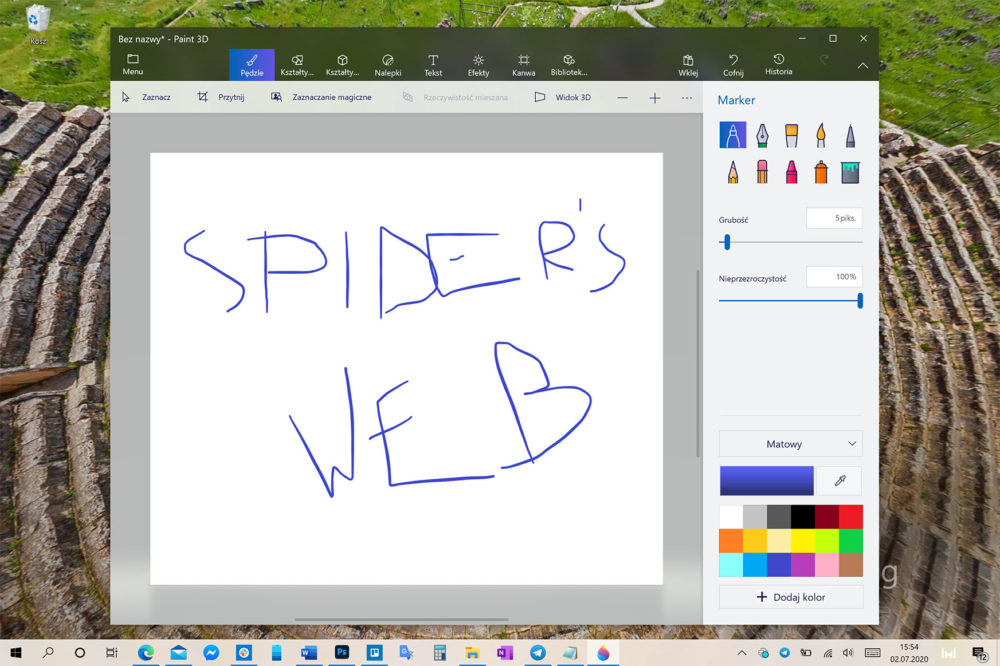Select the Calligraphy pen brush

[762, 135]
